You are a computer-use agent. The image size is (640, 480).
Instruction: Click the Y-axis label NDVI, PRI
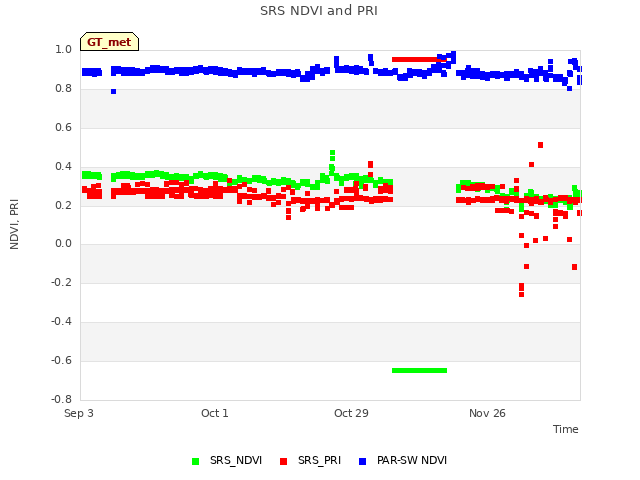[x=14, y=224]
